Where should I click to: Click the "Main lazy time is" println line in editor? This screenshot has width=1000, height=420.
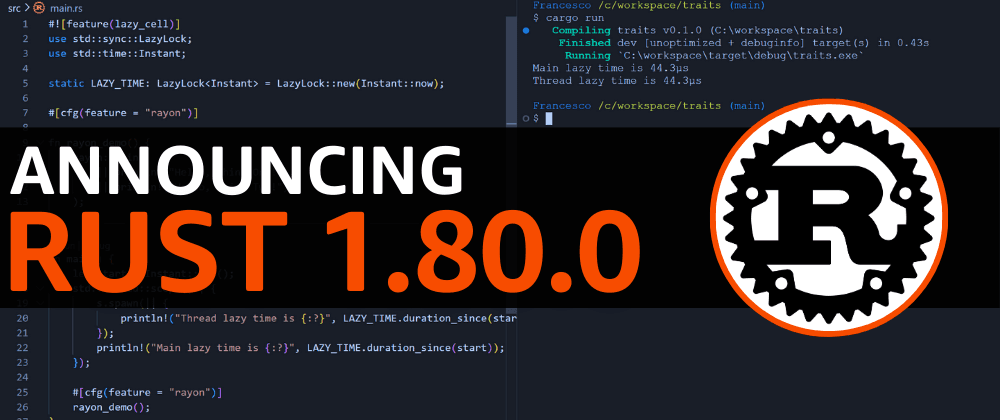(x=300, y=348)
